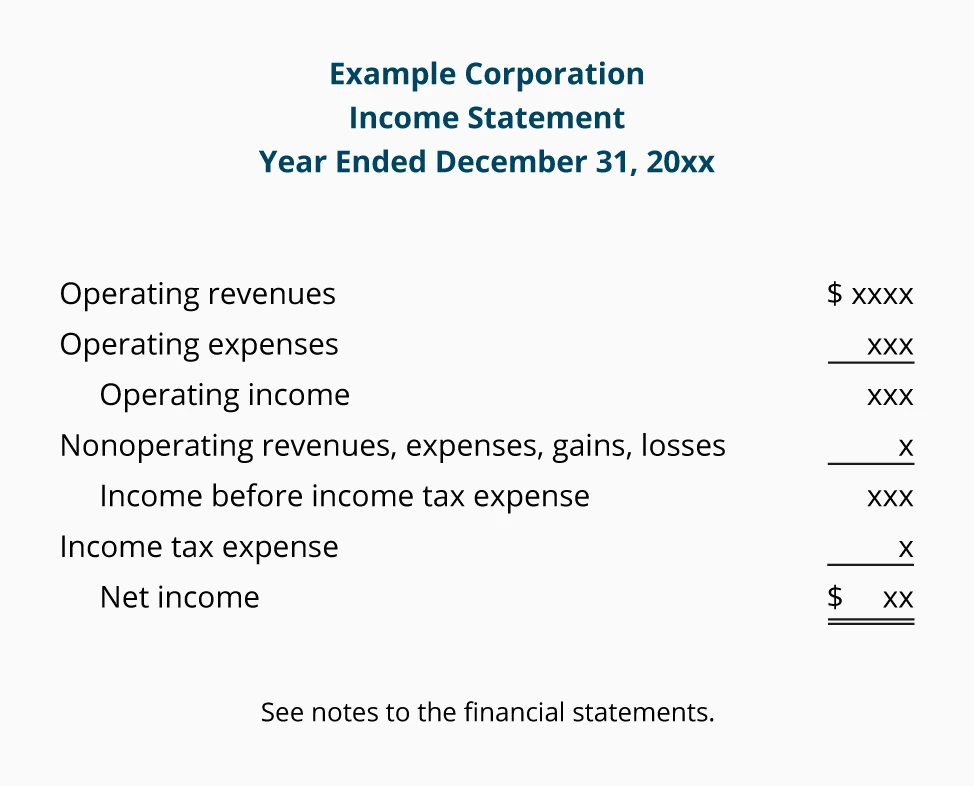
Task: Click the dollar sign beside Operating revenues amount
Action: [835, 294]
